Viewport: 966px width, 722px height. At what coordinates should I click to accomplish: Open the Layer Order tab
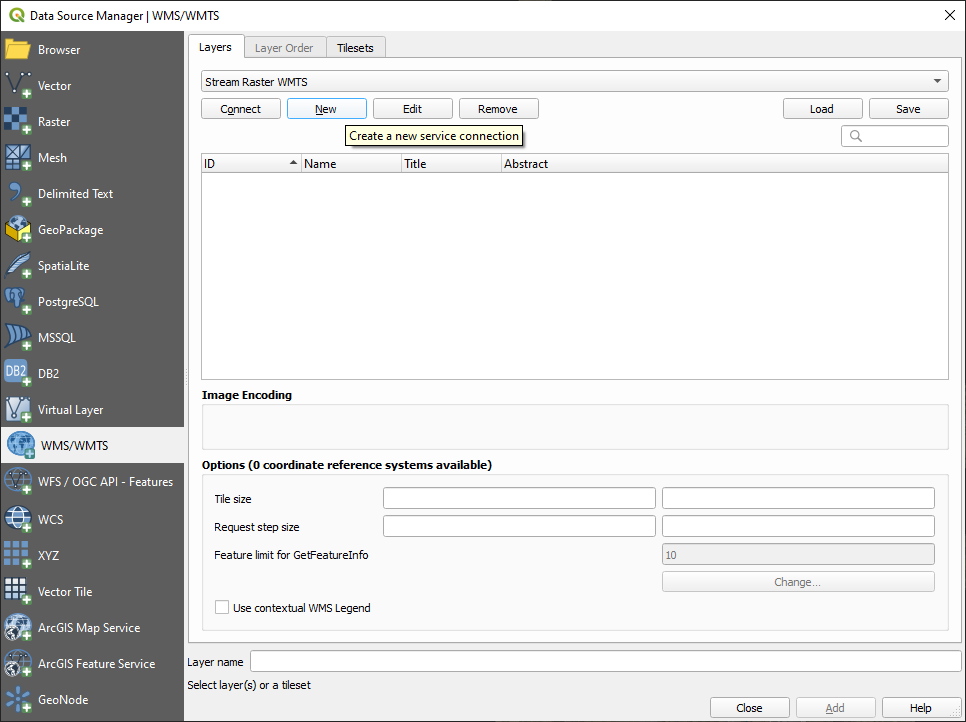click(284, 47)
